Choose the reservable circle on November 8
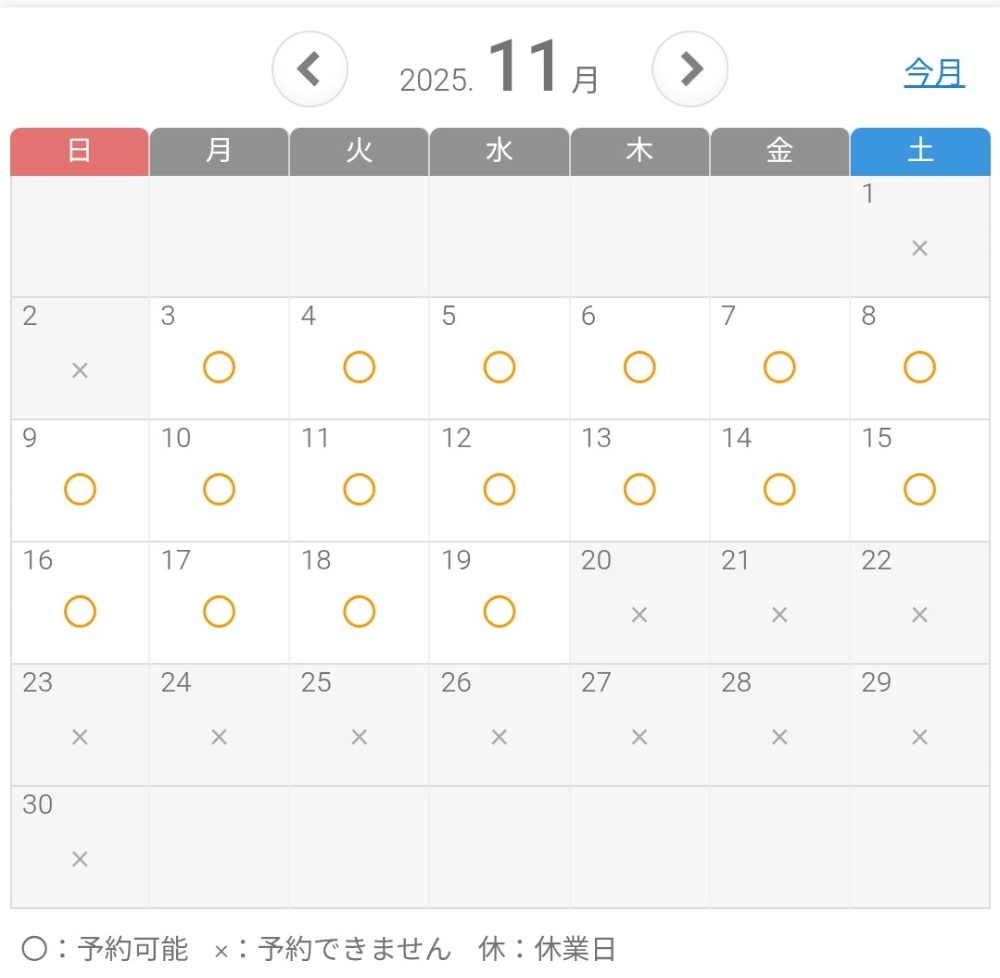The height and width of the screenshot is (978, 1000). pyautogui.click(x=919, y=367)
